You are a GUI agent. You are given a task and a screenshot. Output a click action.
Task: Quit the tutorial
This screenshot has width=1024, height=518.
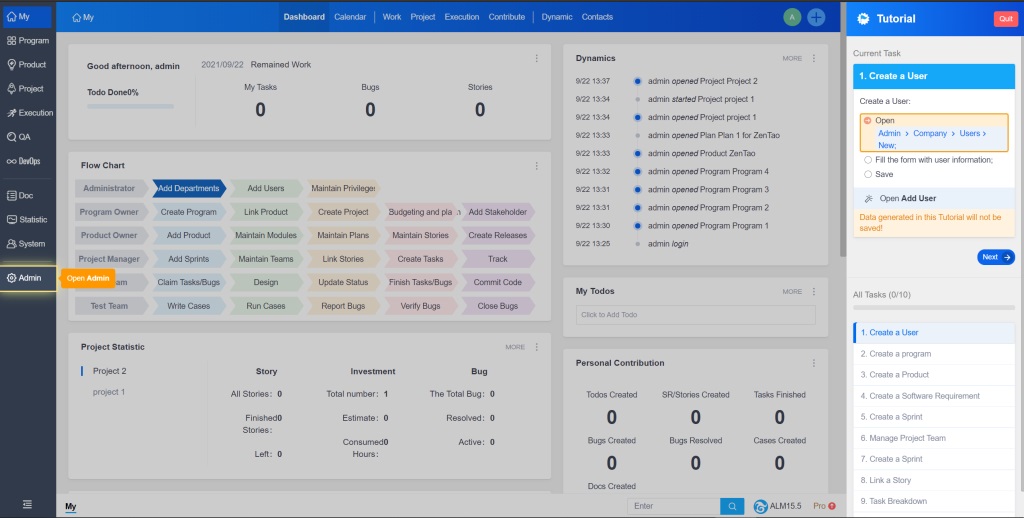[x=1003, y=19]
